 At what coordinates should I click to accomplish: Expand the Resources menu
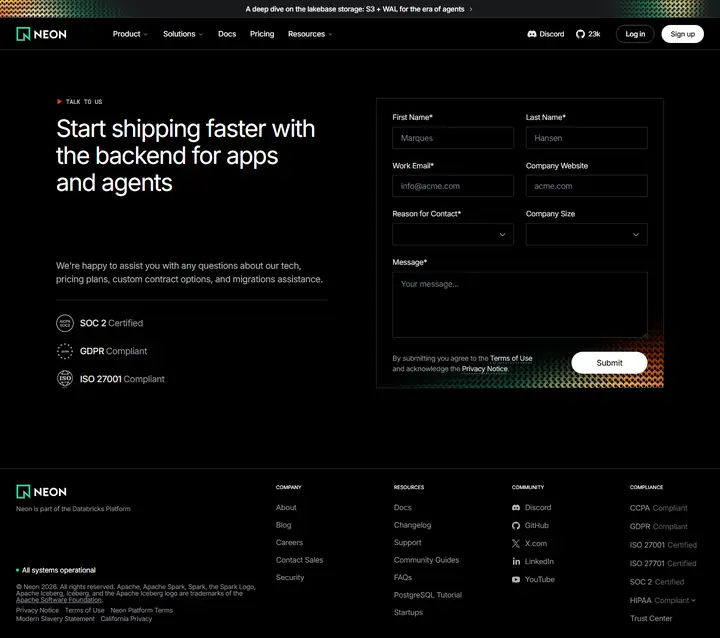(x=310, y=34)
